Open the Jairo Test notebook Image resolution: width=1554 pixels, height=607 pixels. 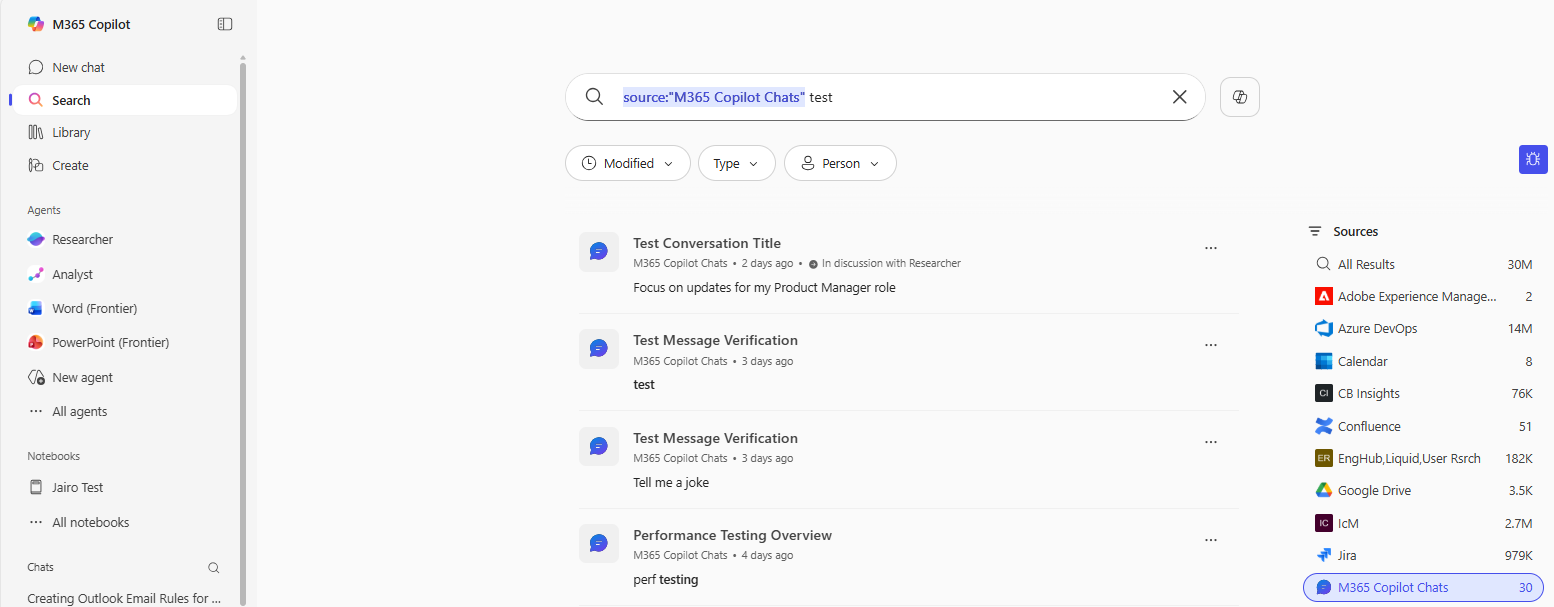point(125,487)
